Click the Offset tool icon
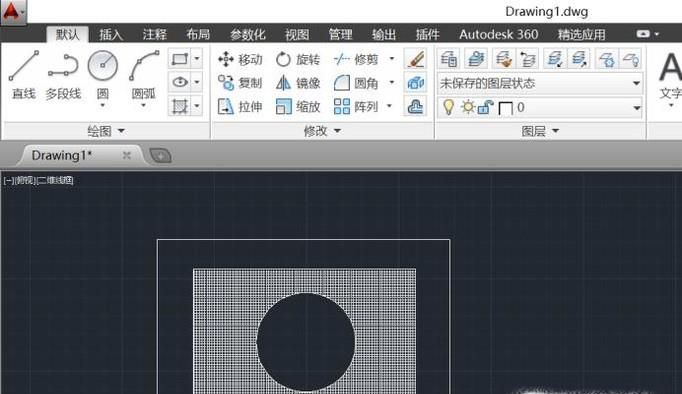 tap(415, 106)
